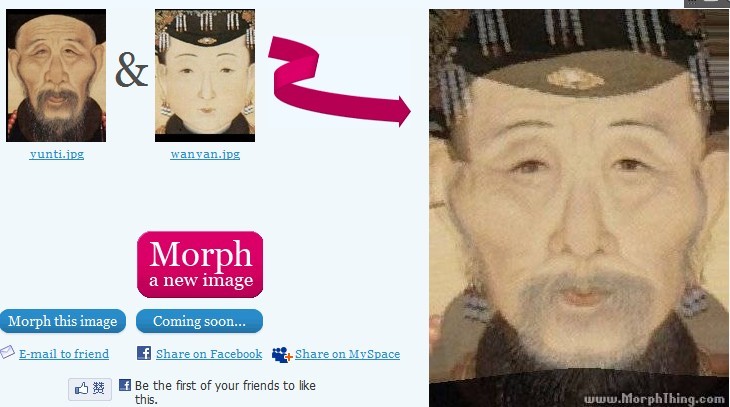Click the Coming soon... button

tap(199, 321)
